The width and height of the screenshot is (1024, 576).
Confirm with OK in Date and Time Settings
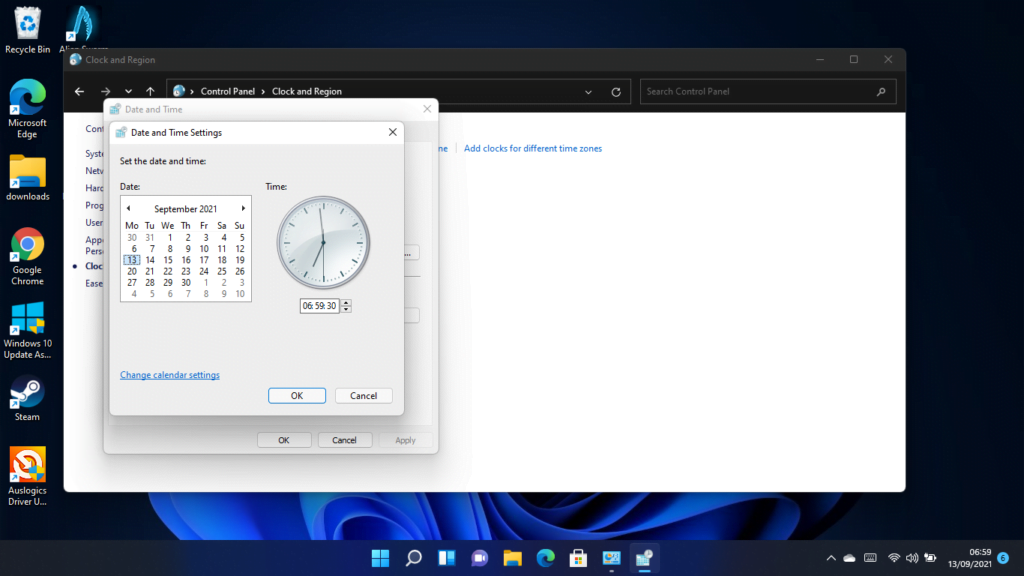point(296,395)
